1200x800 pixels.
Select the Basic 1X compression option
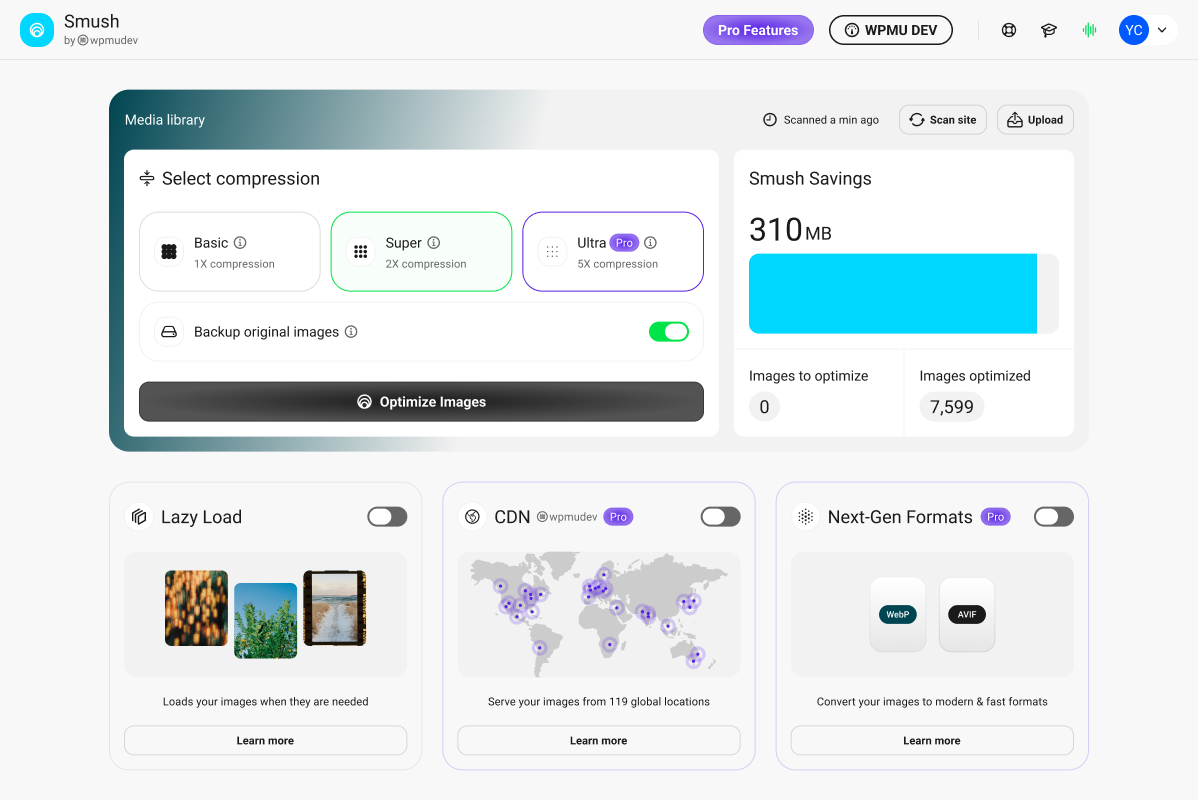[229, 252]
